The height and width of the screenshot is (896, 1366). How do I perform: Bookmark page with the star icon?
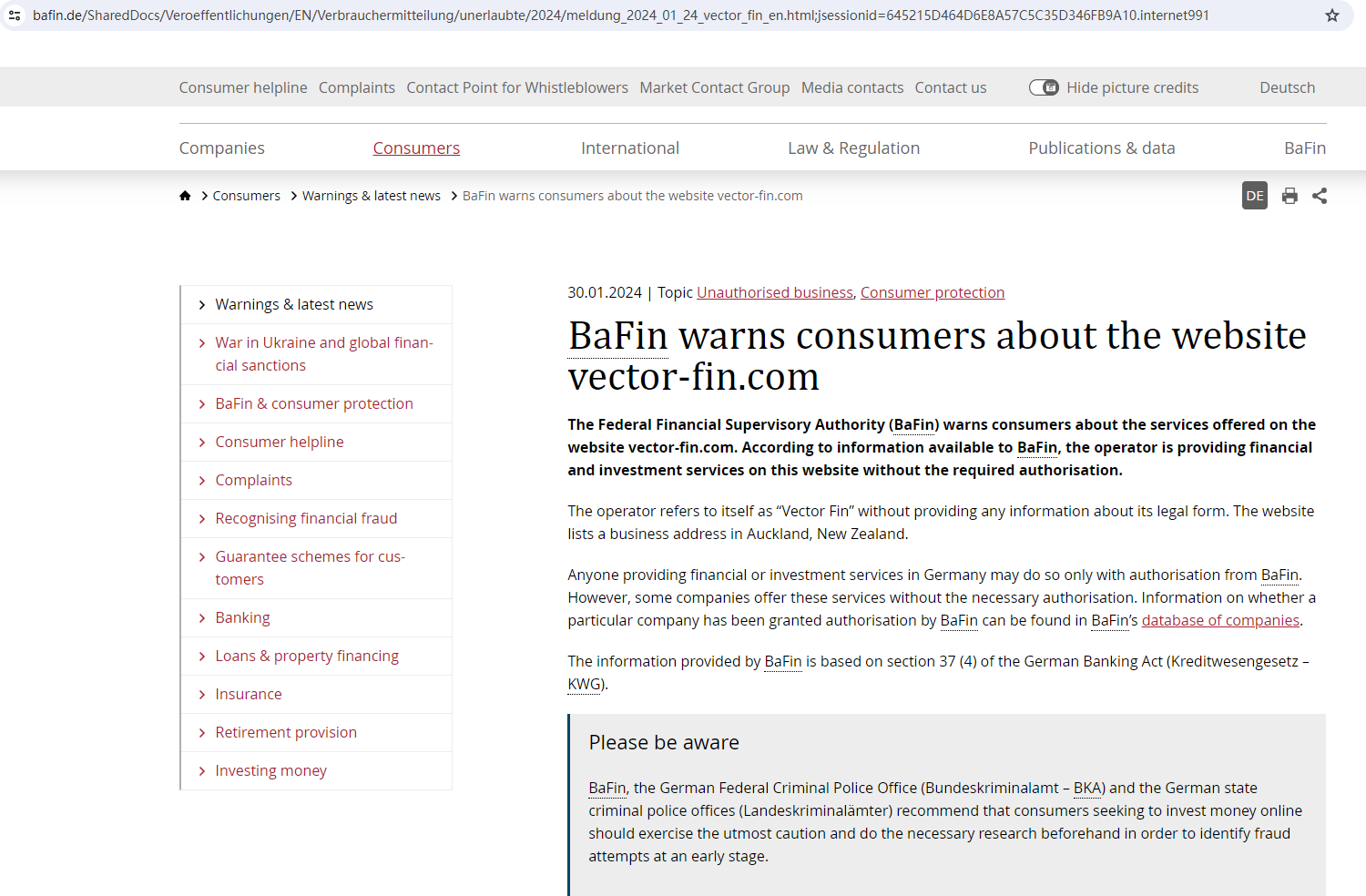(x=1332, y=15)
